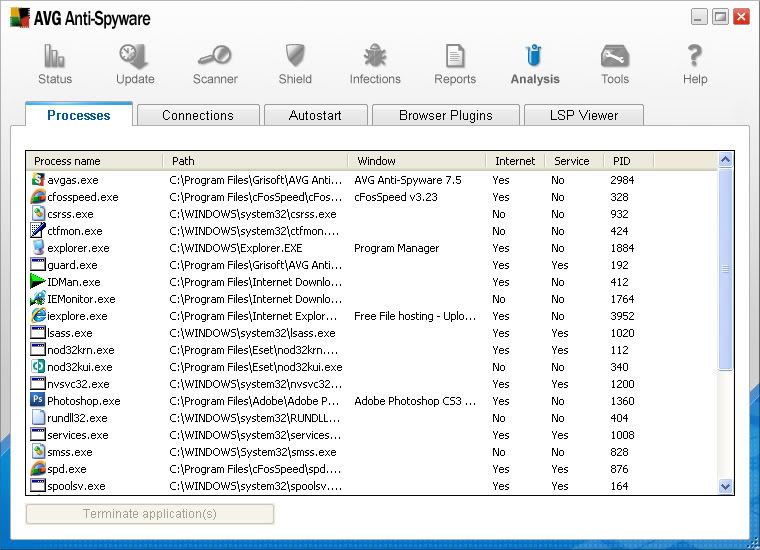
Task: Select the Photoshop.exe Ps icon
Action: point(38,400)
